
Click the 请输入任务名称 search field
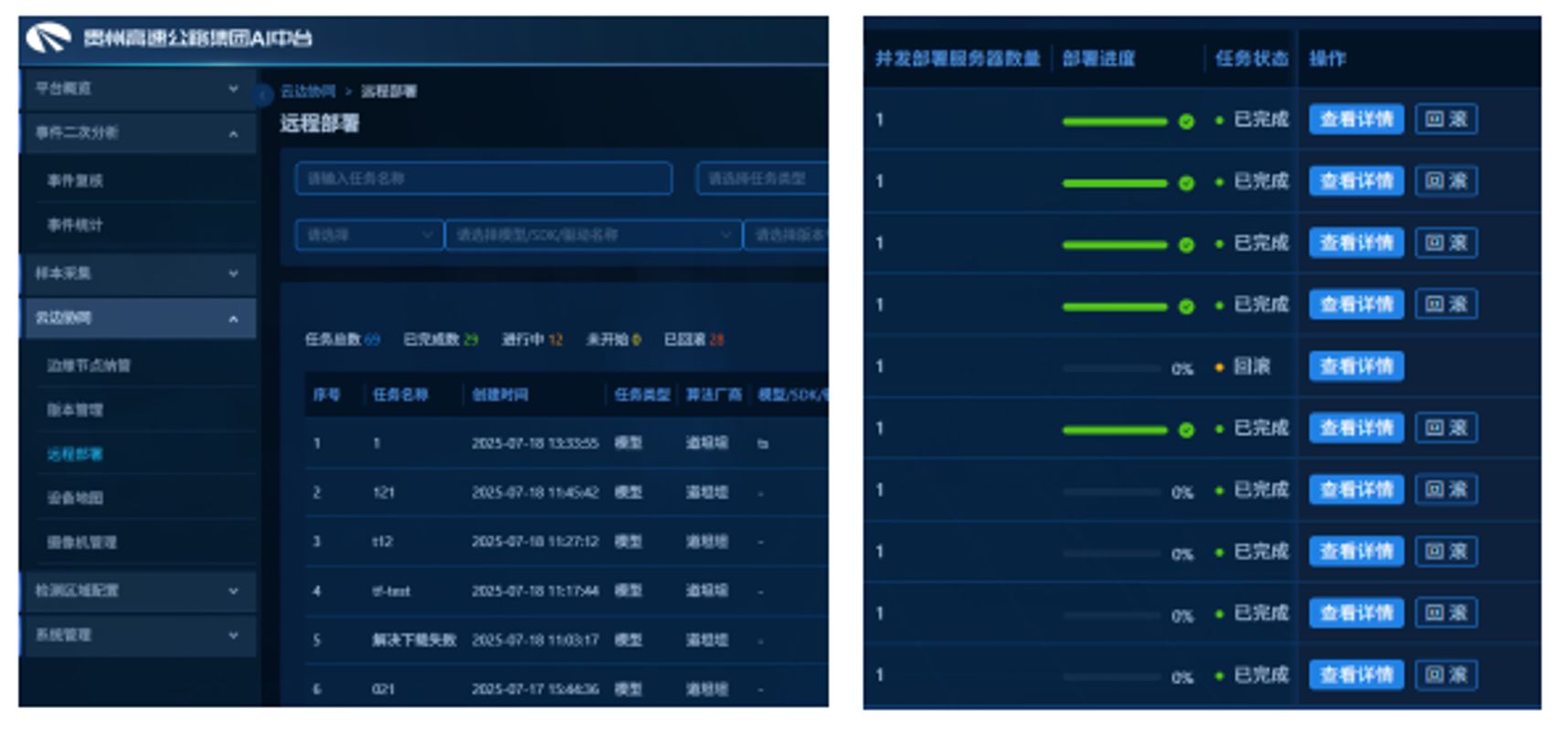[483, 178]
